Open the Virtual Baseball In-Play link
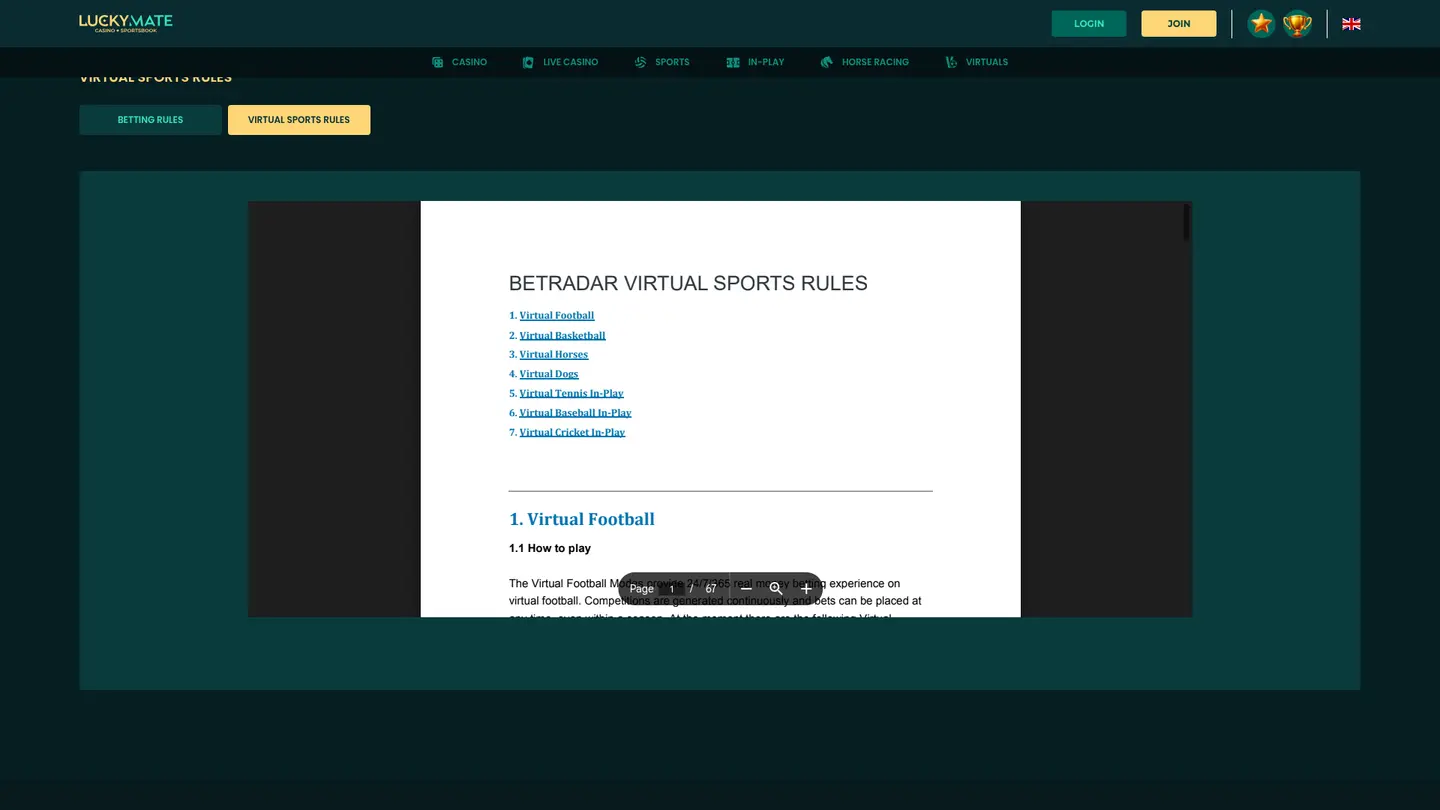Screen dimensions: 1440x810 click(576, 413)
